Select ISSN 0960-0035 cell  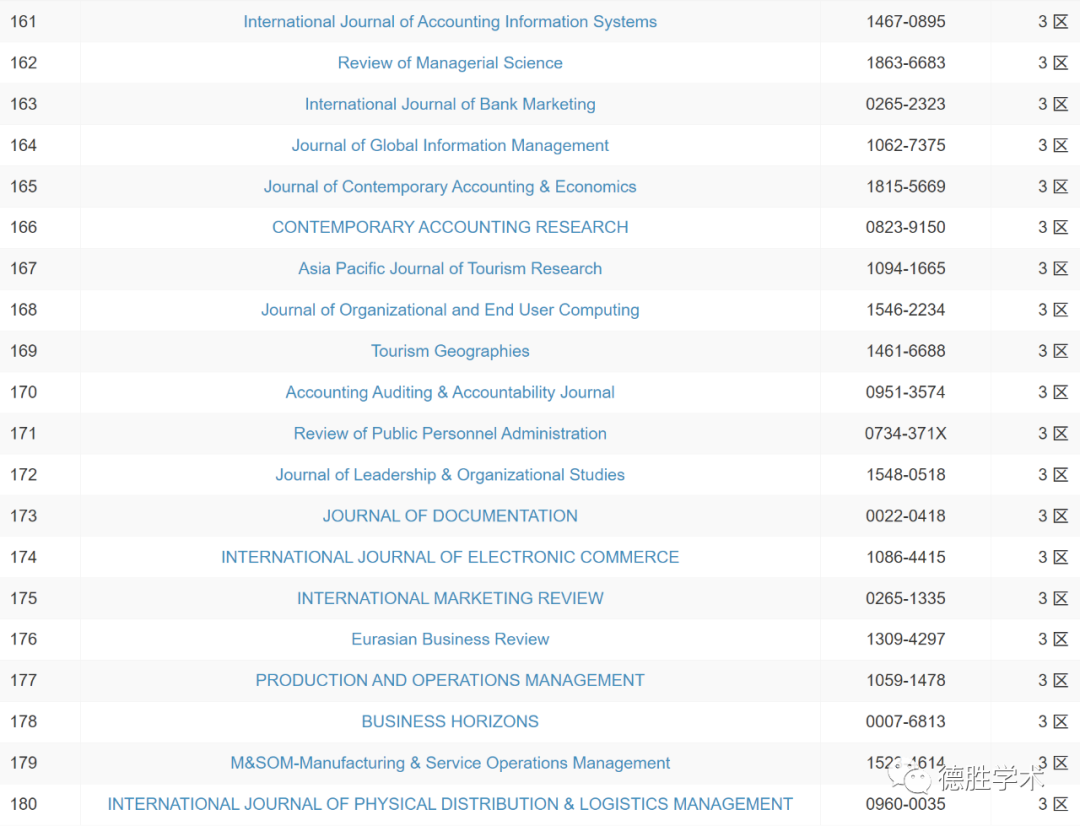point(905,805)
